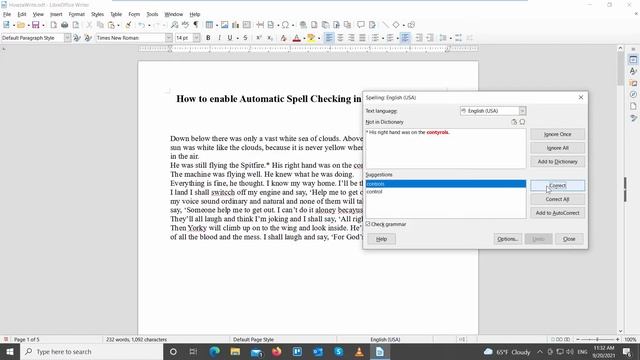Toggle Bold formatting
Viewport: 640px width, 360px height.
208,38
